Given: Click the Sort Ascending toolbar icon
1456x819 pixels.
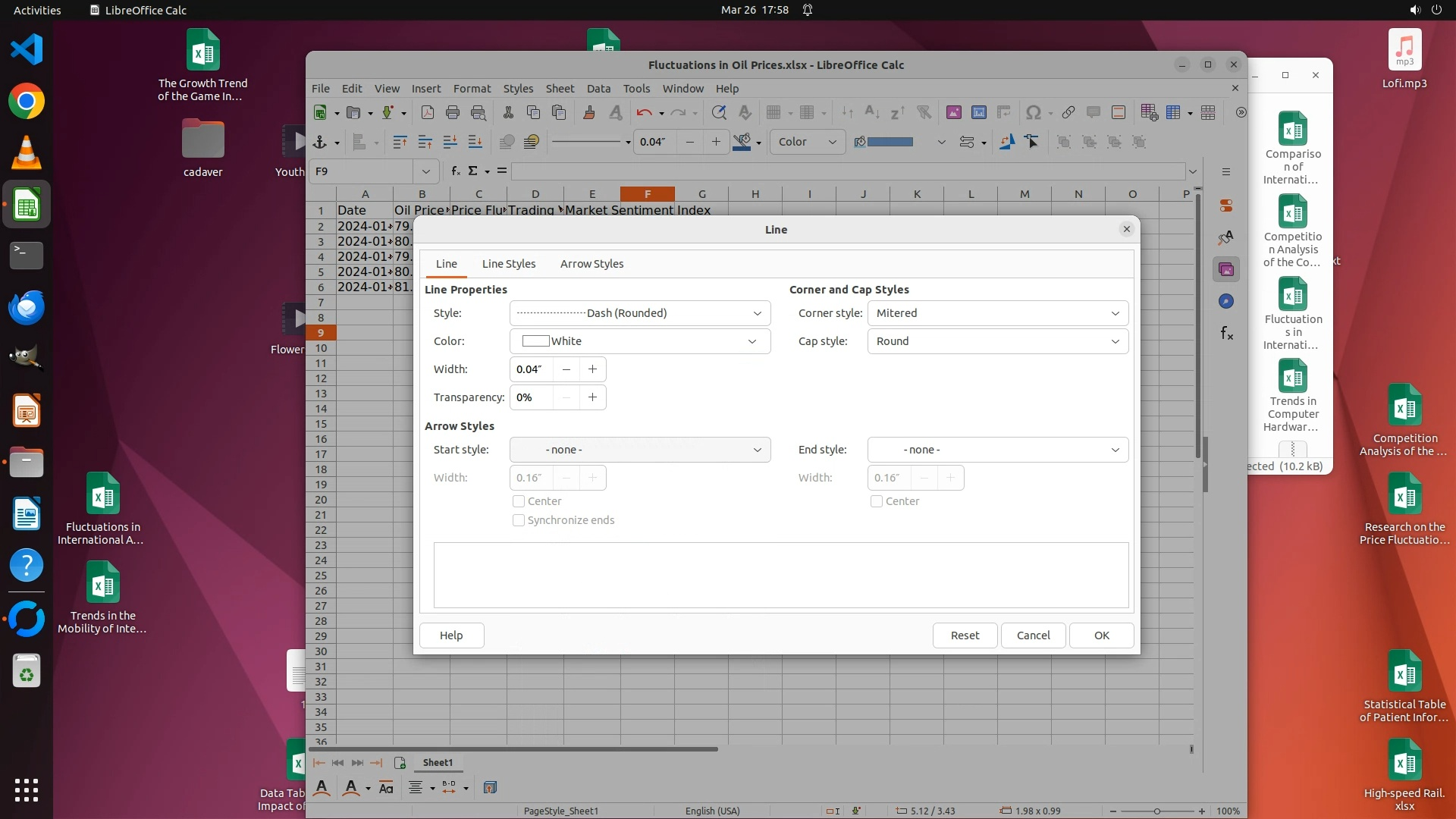Looking at the screenshot, I should point(872,113).
